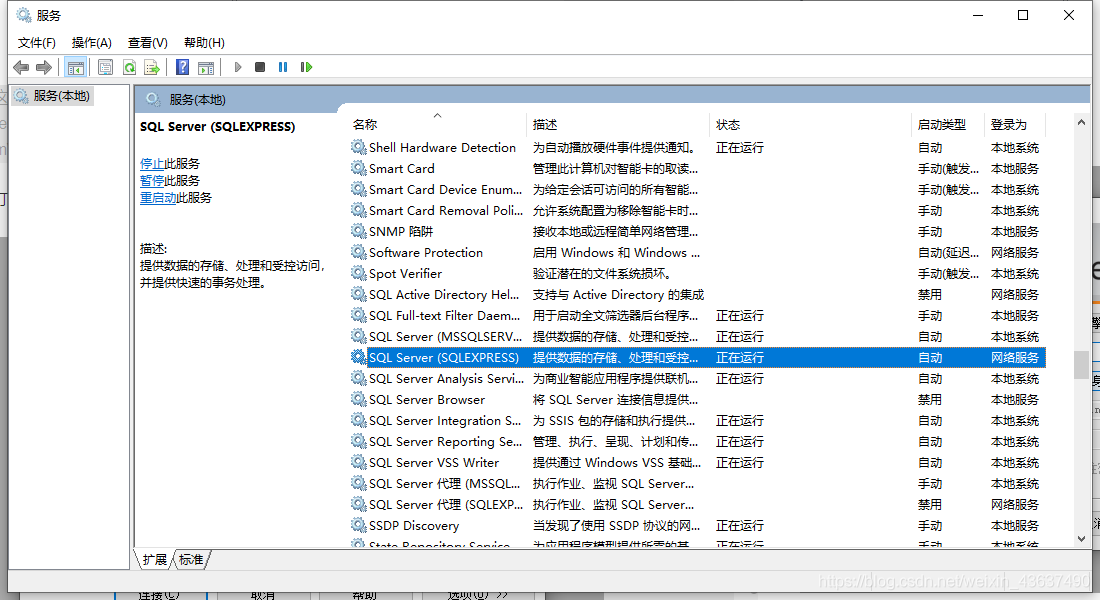Viewport: 1100px width, 600px height.
Task: Select SQL Server 代理 (SQLEXP... row
Action: click(x=698, y=505)
